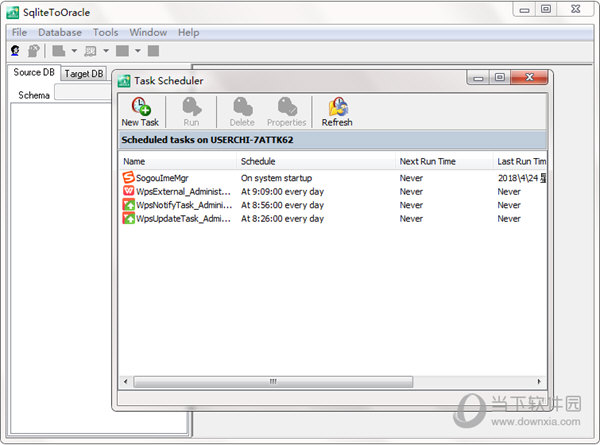
Task: Select WpsExternal_Administ... task name
Action: pos(183,191)
